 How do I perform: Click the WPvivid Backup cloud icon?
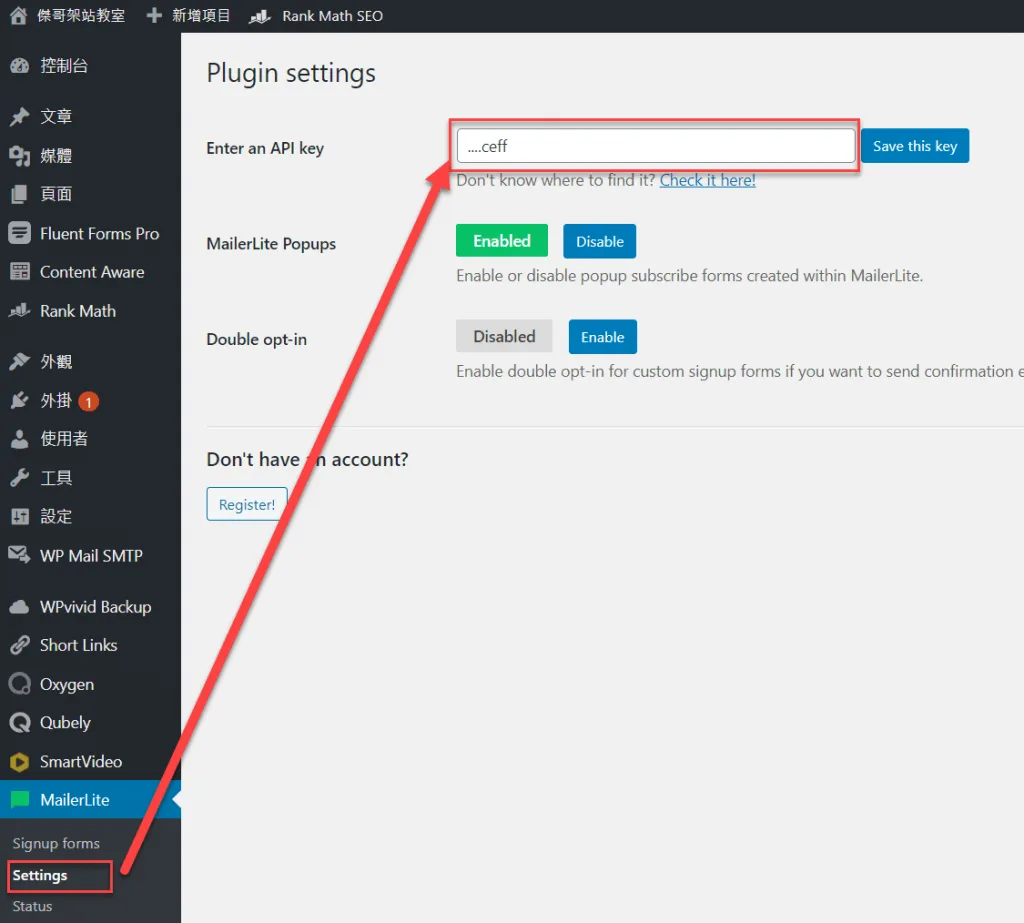click(19, 607)
